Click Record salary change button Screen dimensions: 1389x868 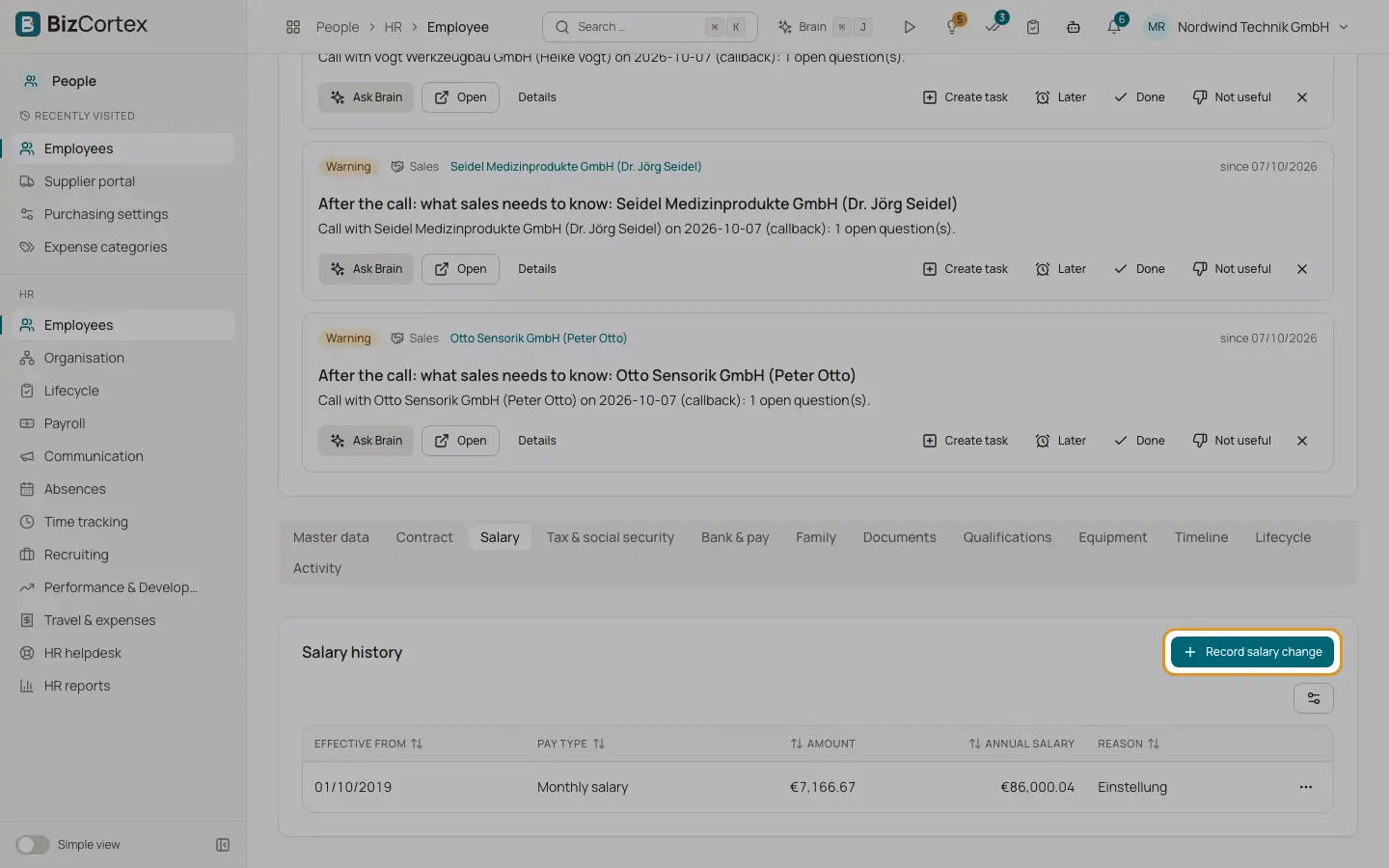1252,652
